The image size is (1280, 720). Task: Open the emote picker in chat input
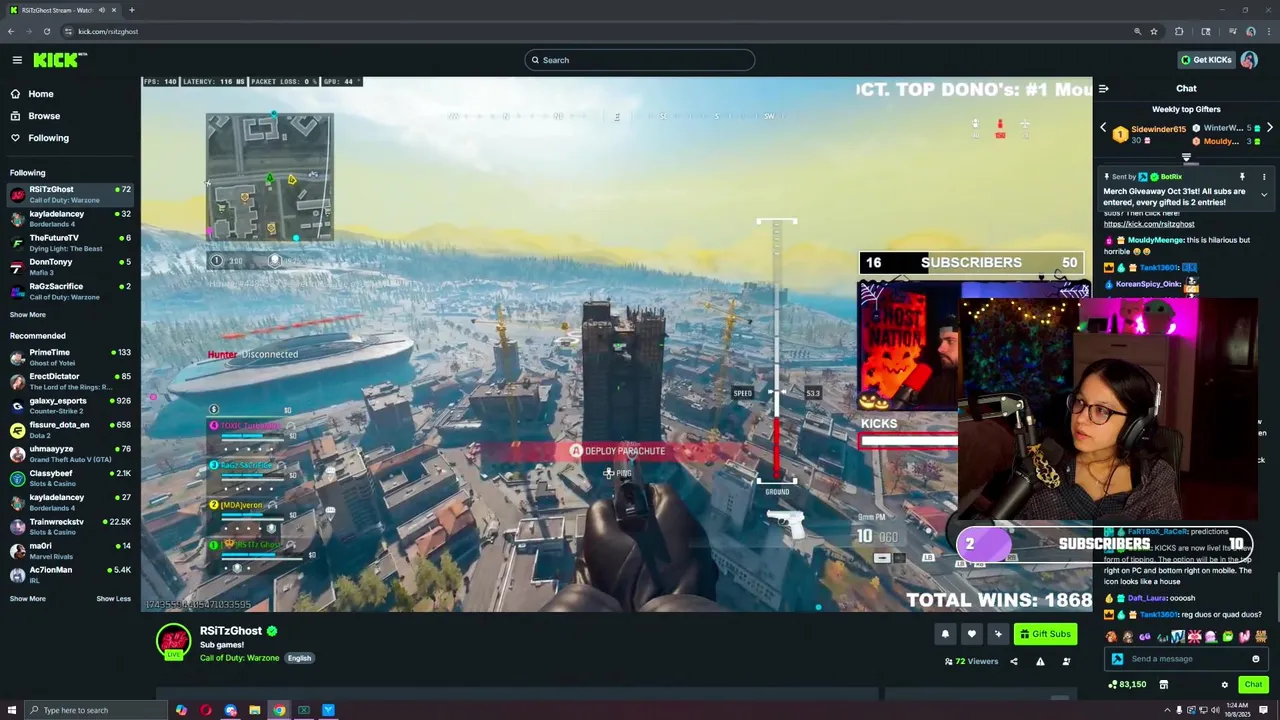click(x=1256, y=659)
